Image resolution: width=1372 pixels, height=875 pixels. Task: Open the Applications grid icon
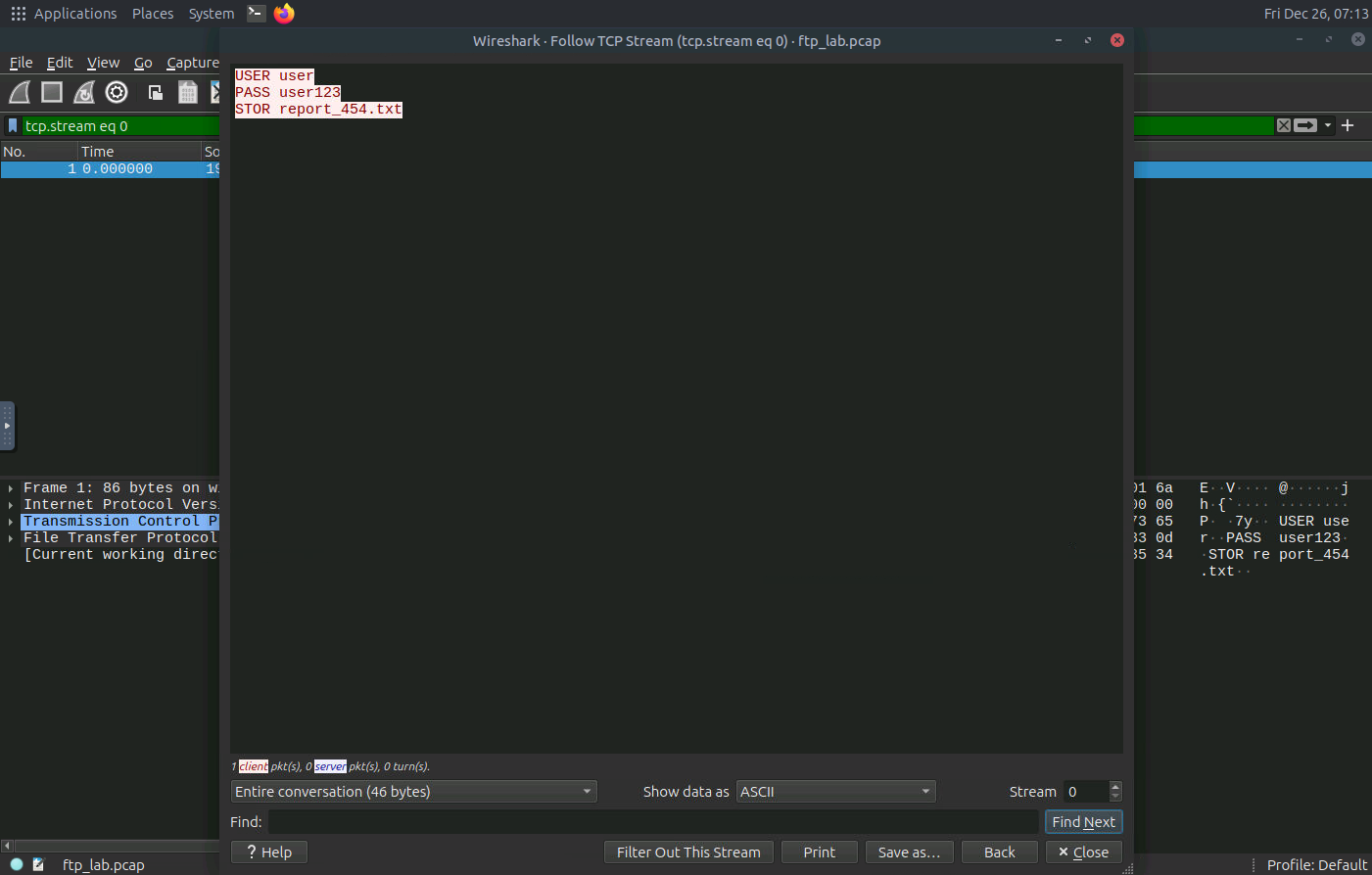point(18,13)
